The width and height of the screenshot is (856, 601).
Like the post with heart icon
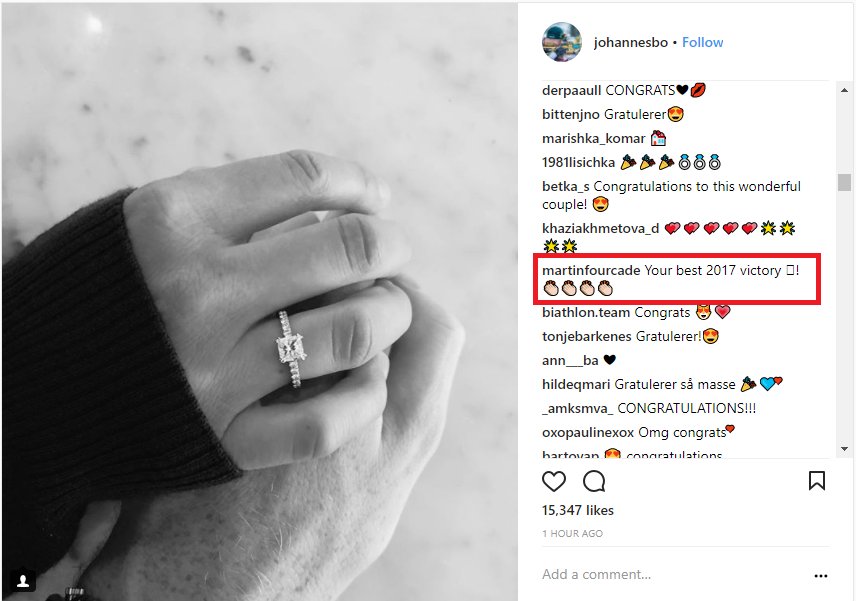point(554,481)
